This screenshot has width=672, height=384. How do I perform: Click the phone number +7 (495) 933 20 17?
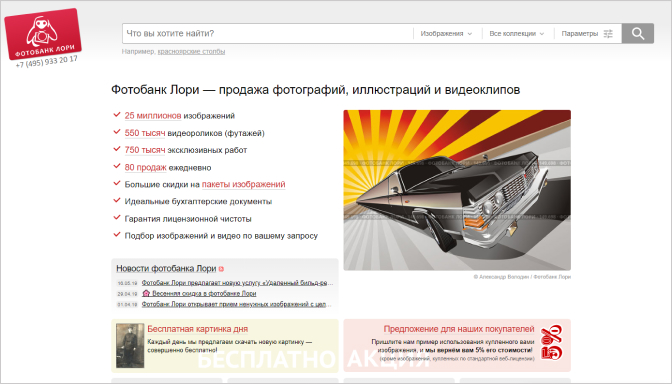point(47,62)
